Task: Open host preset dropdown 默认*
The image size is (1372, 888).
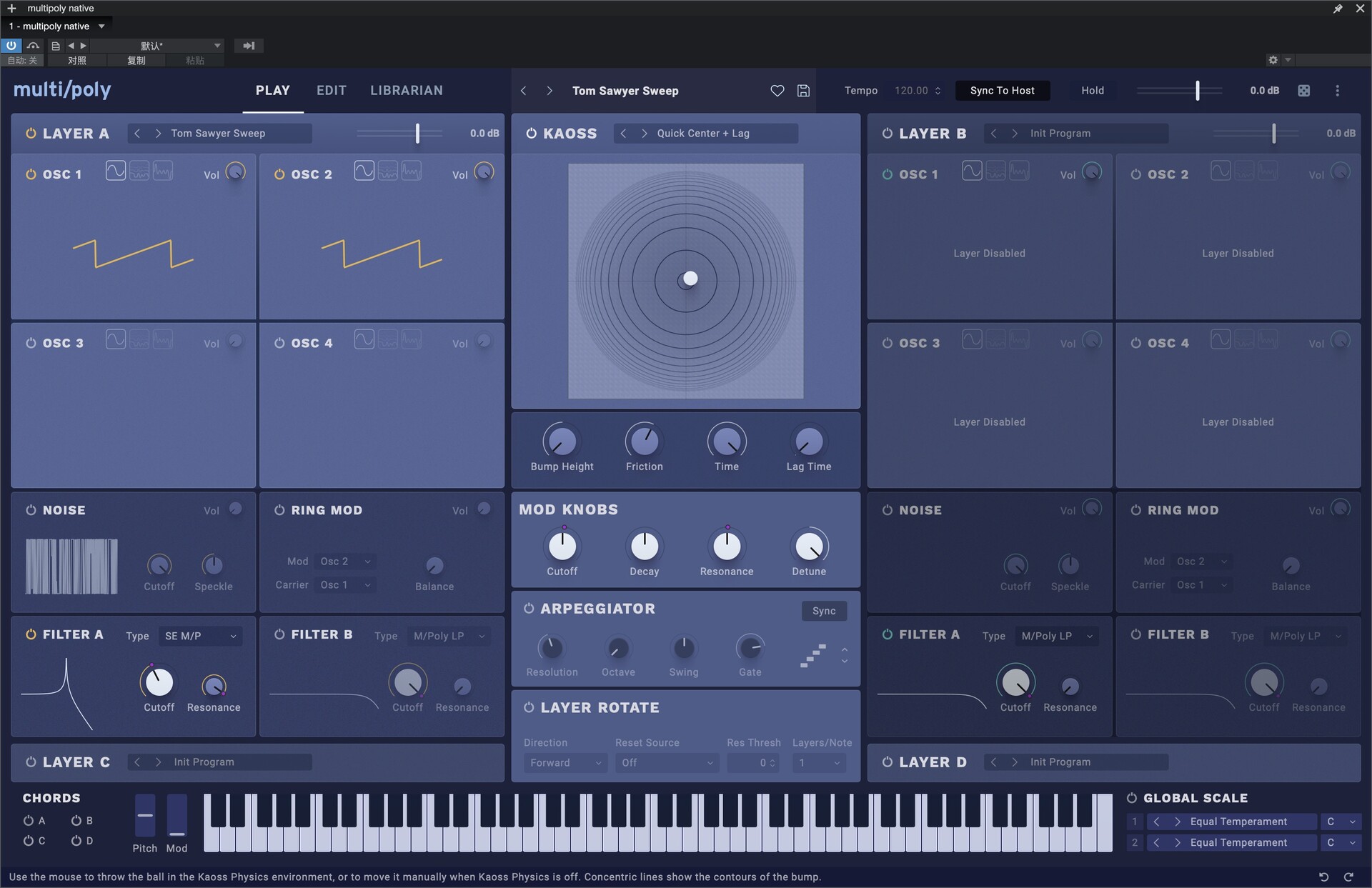Action: pos(156,46)
